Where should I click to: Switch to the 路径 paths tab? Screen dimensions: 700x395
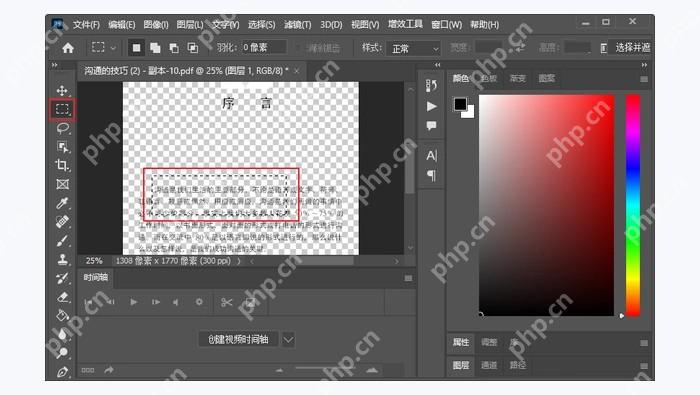pyautogui.click(x=518, y=365)
